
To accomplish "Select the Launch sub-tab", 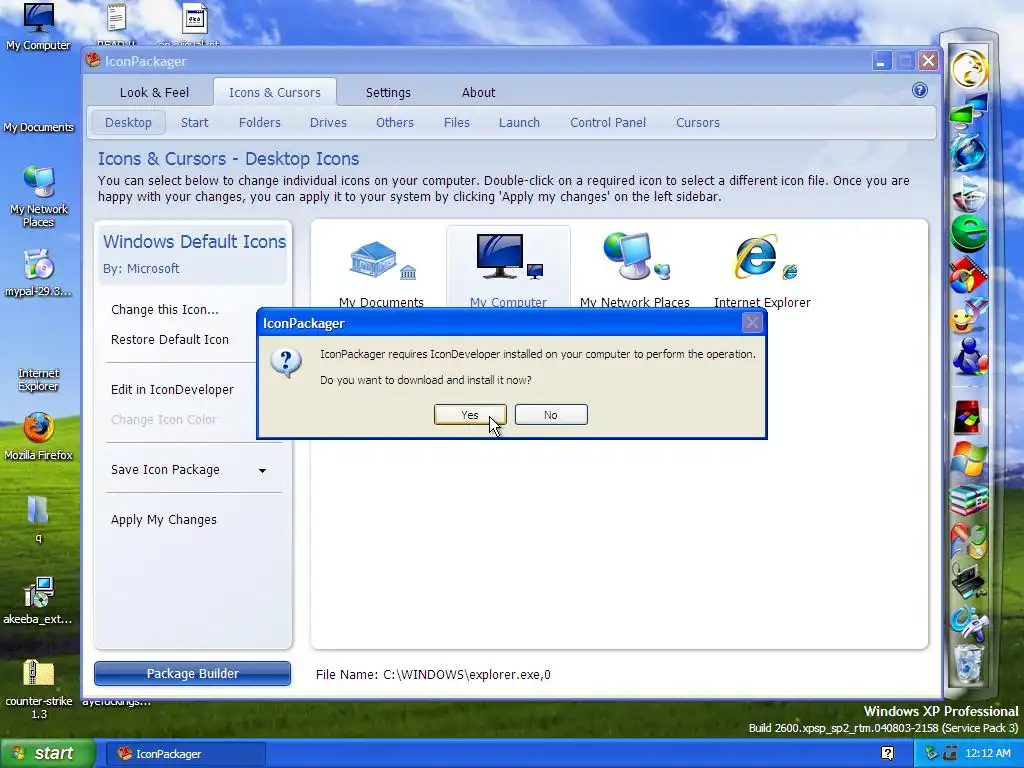I will (519, 123).
